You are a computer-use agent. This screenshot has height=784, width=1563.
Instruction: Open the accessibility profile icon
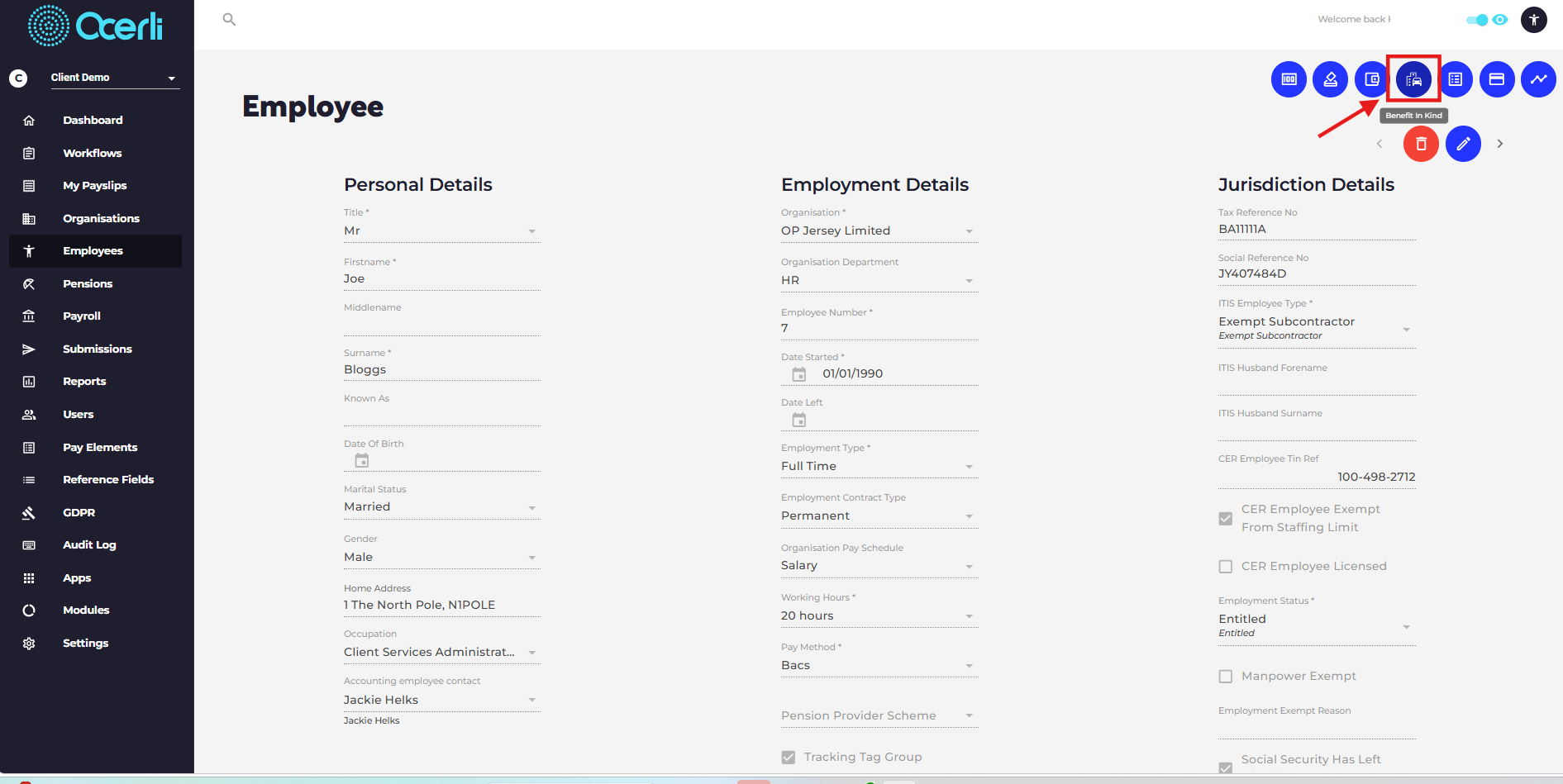1534,20
